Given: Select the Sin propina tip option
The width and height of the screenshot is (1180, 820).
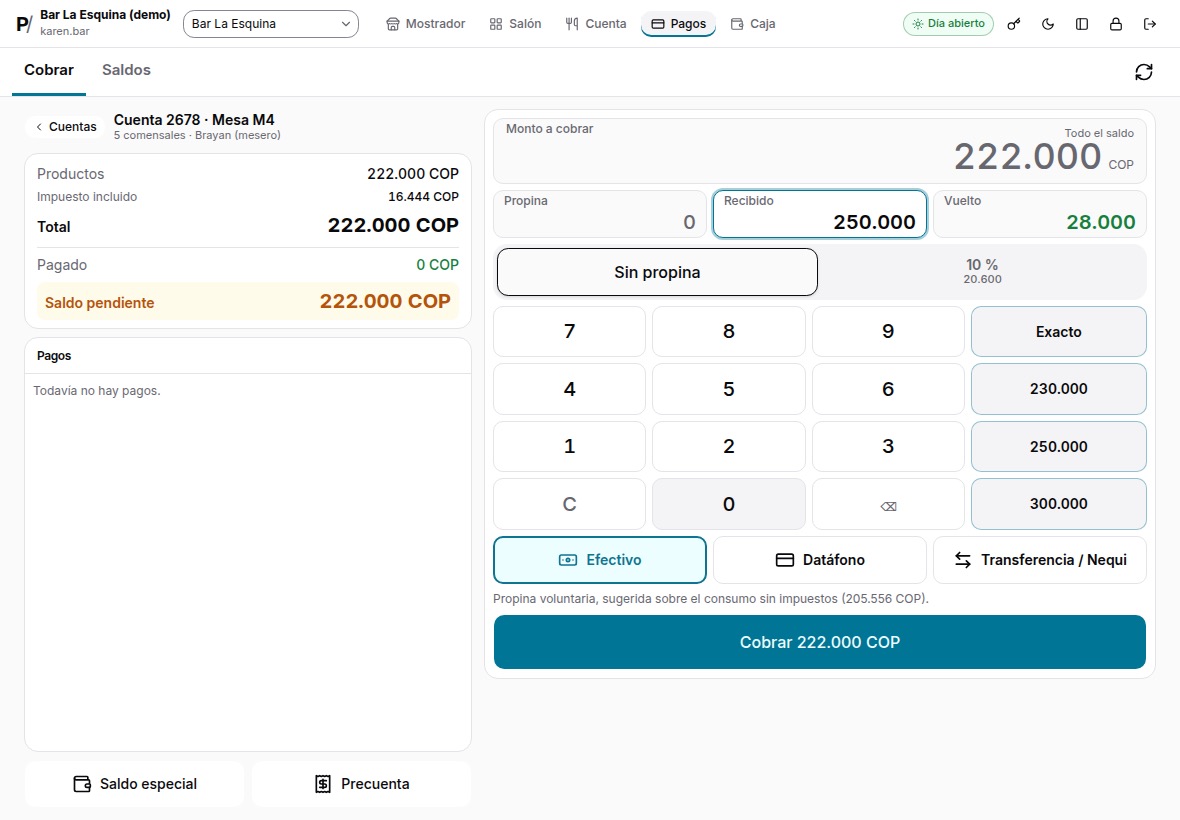Looking at the screenshot, I should pos(657,272).
